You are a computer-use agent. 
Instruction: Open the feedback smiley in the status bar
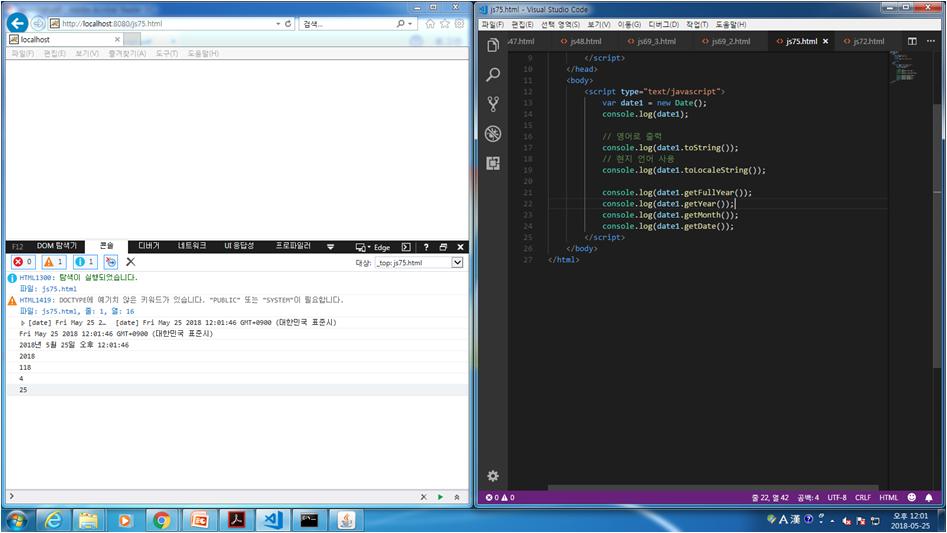(x=912, y=497)
